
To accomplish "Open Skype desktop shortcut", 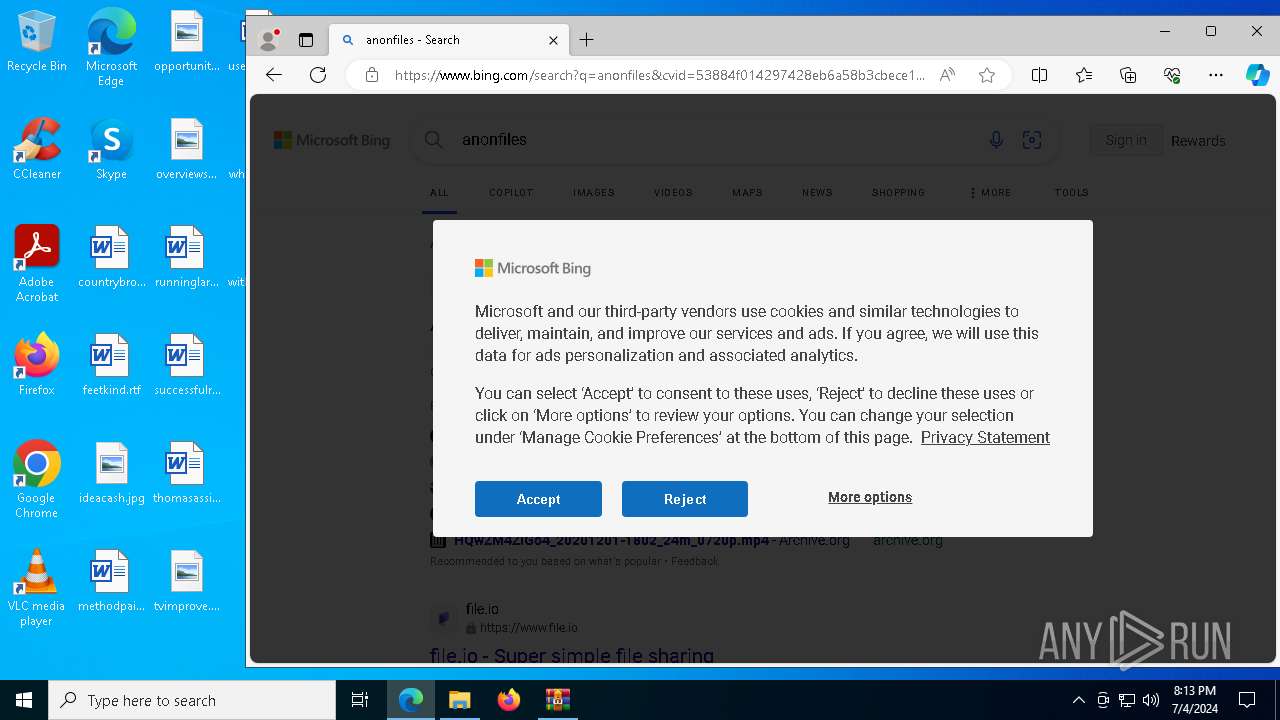I will [111, 149].
